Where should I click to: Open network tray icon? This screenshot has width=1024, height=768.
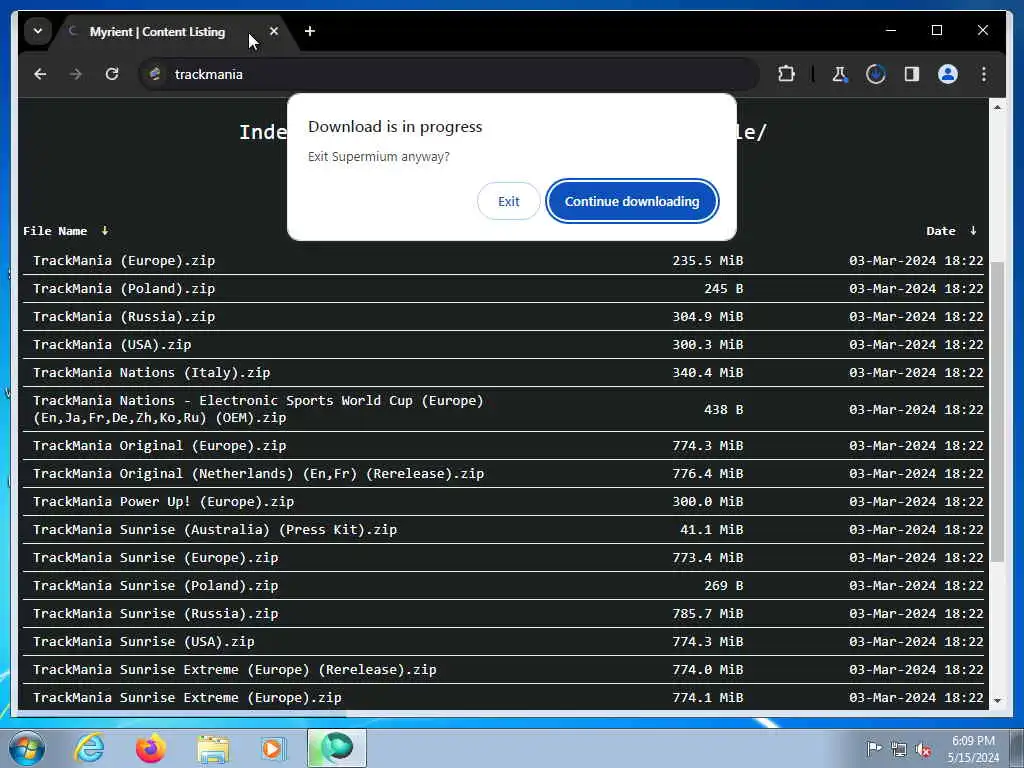coord(899,749)
